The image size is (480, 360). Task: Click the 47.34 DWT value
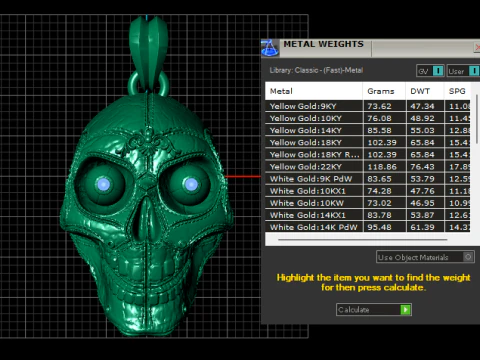(x=422, y=106)
